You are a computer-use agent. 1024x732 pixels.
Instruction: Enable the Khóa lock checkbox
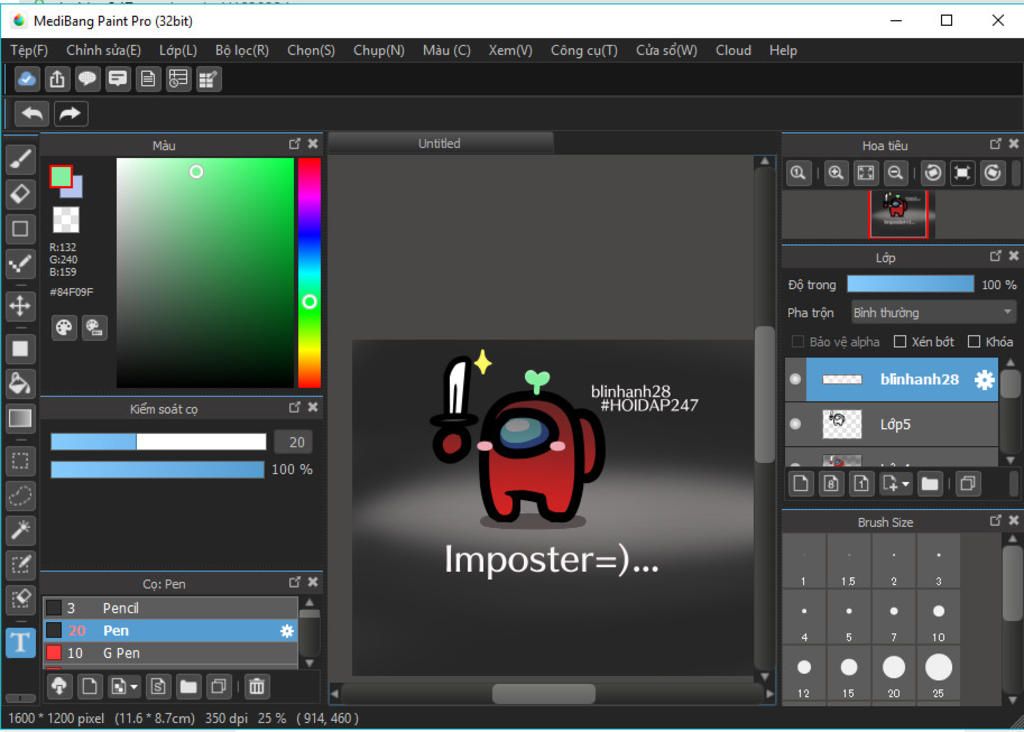pos(974,342)
